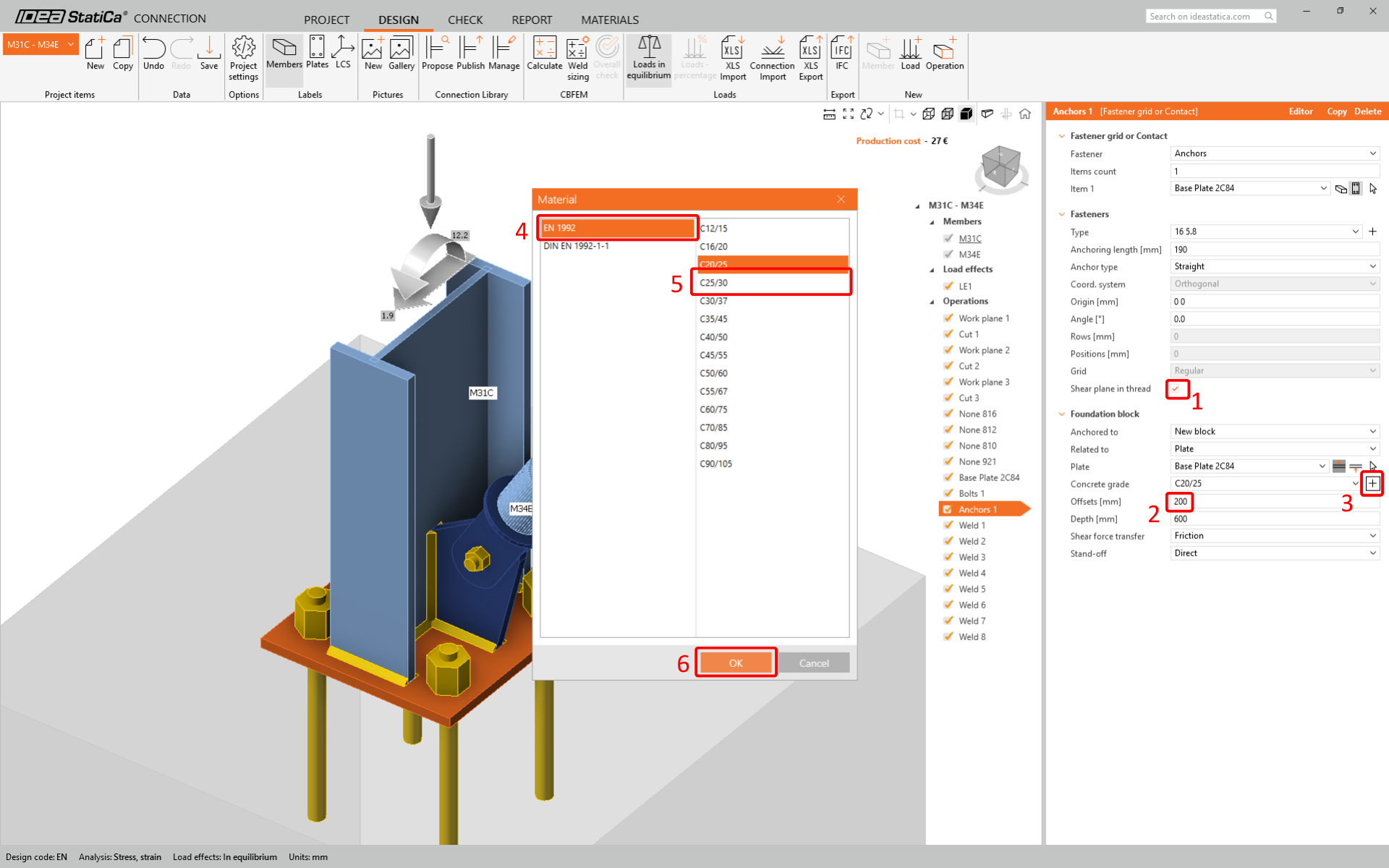The width and height of the screenshot is (1389, 868).
Task: Expand Shear force transfer dropdown
Action: (x=1274, y=536)
